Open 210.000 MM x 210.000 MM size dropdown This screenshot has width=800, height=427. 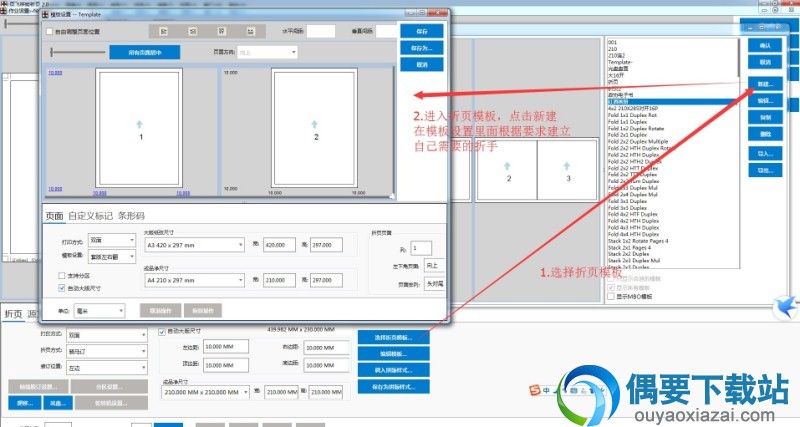tap(206, 392)
